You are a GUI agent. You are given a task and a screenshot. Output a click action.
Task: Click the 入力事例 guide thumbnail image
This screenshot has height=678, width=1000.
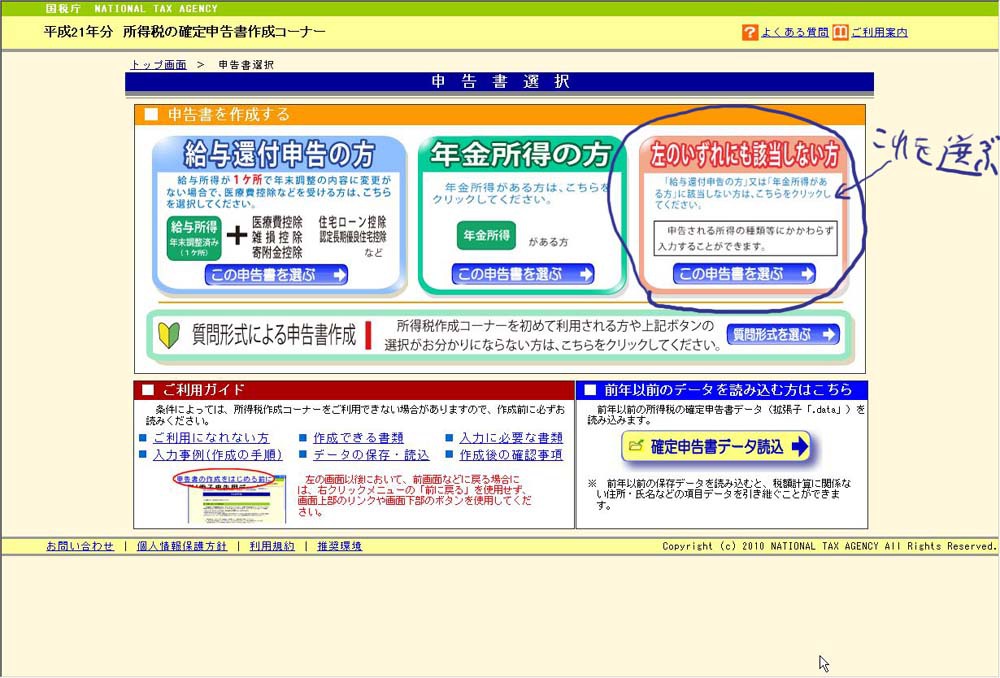pyautogui.click(x=235, y=497)
